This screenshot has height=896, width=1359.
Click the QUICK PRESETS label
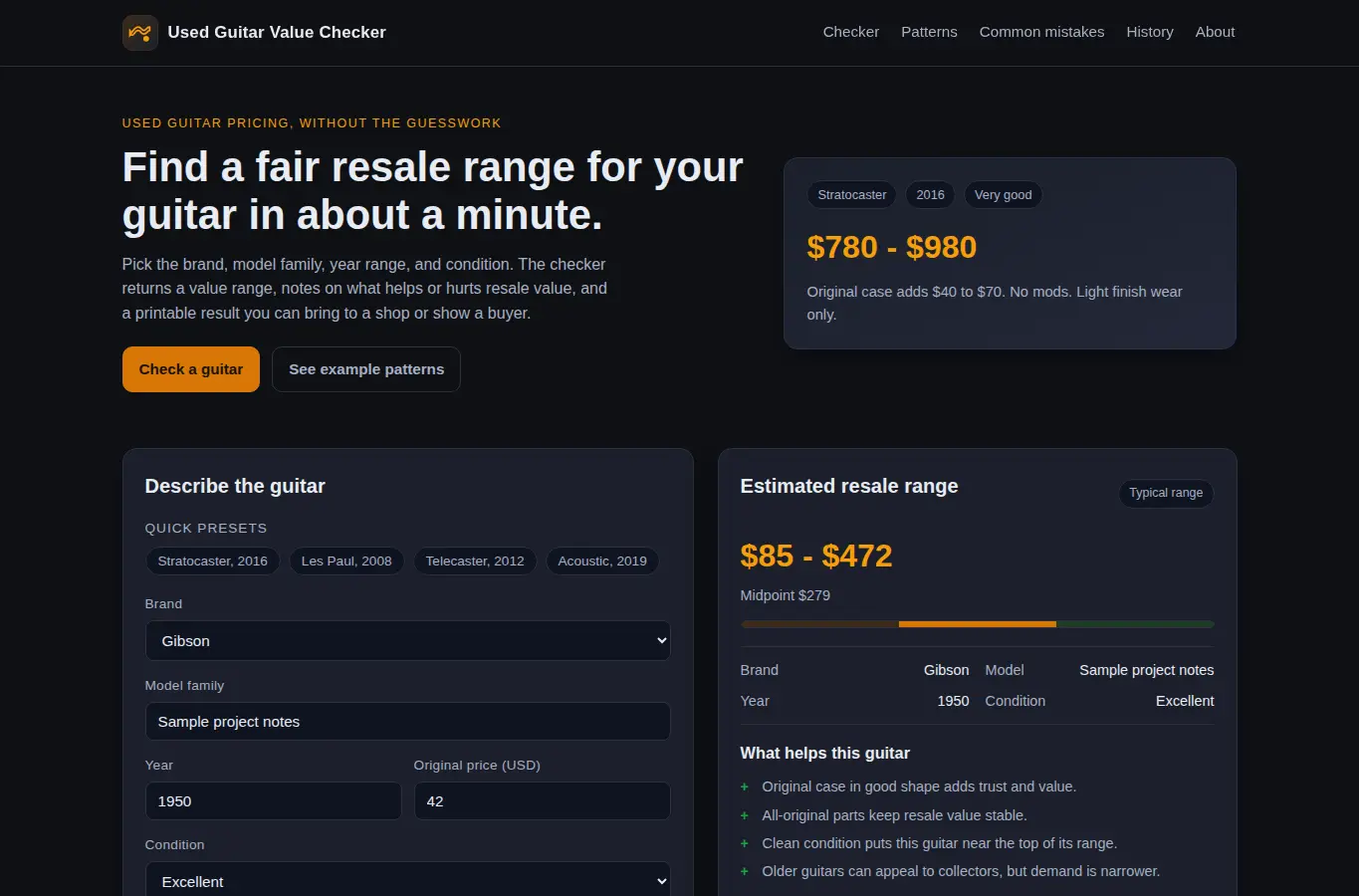(x=206, y=529)
